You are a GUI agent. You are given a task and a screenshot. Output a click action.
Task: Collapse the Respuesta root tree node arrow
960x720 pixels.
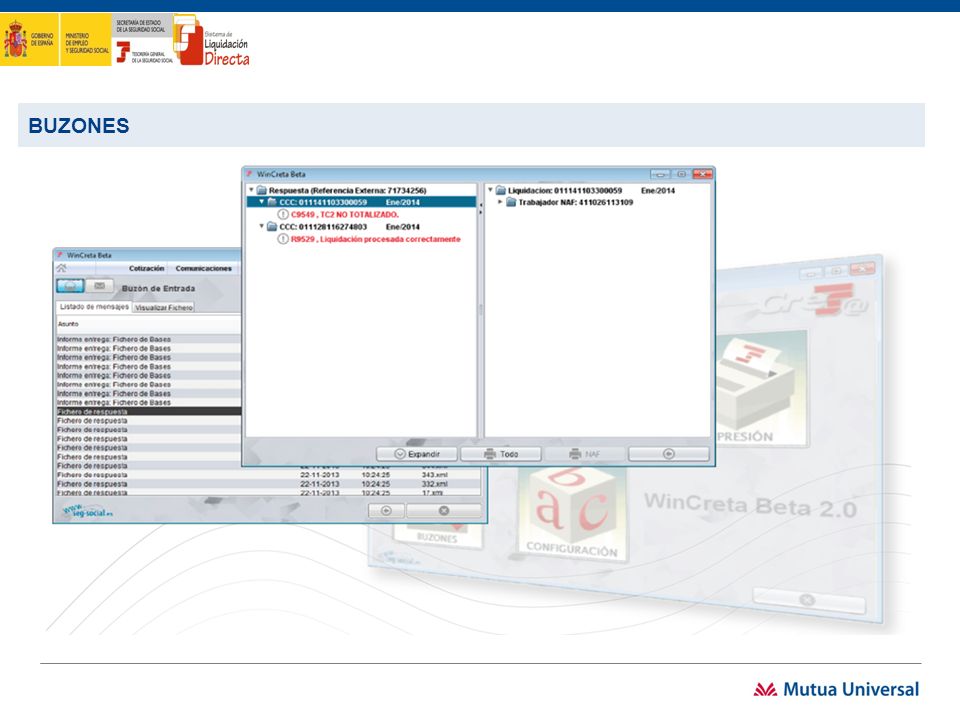(x=251, y=190)
